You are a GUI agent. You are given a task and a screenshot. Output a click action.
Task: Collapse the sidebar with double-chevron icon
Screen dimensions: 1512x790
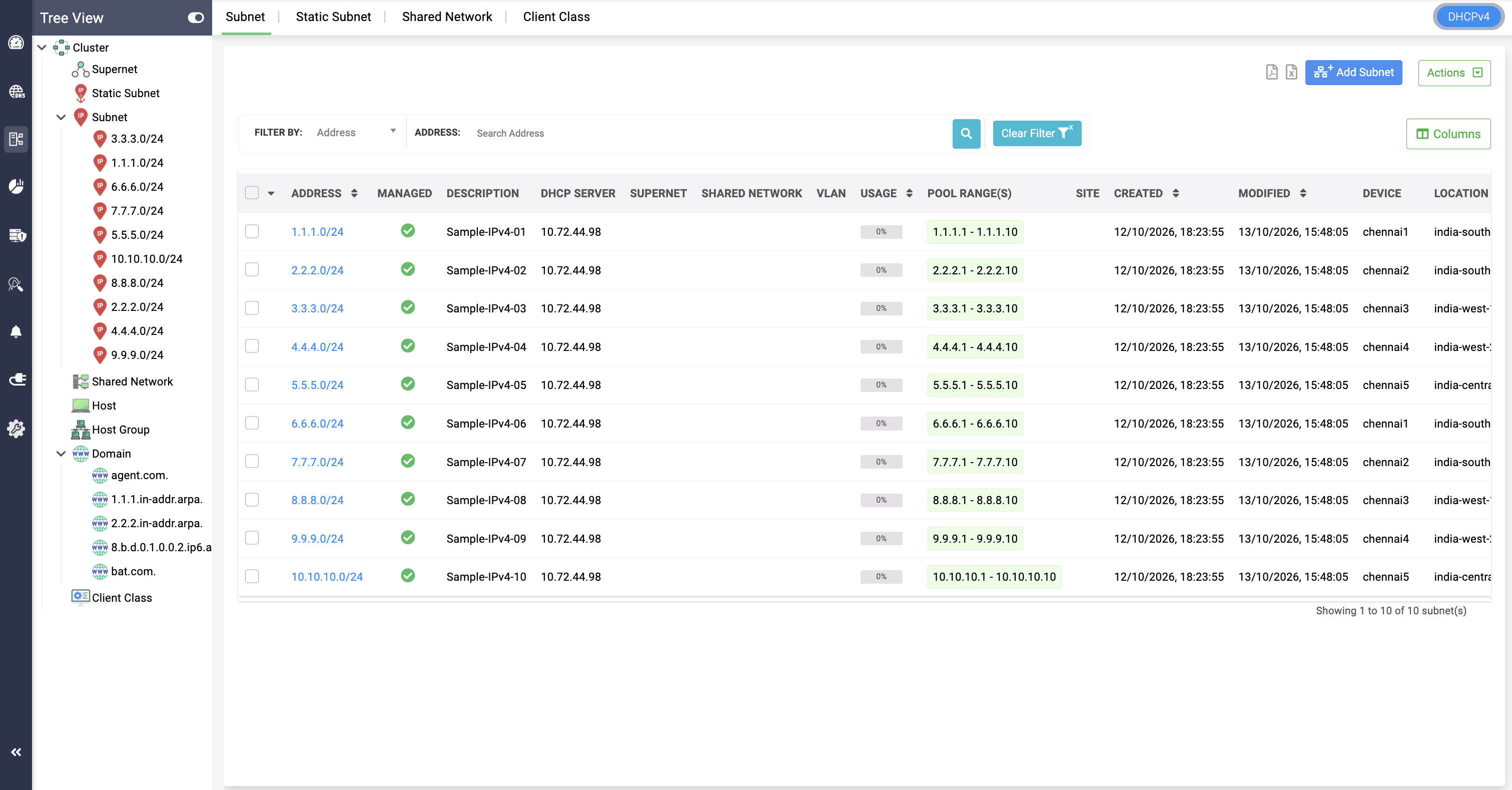point(16,752)
